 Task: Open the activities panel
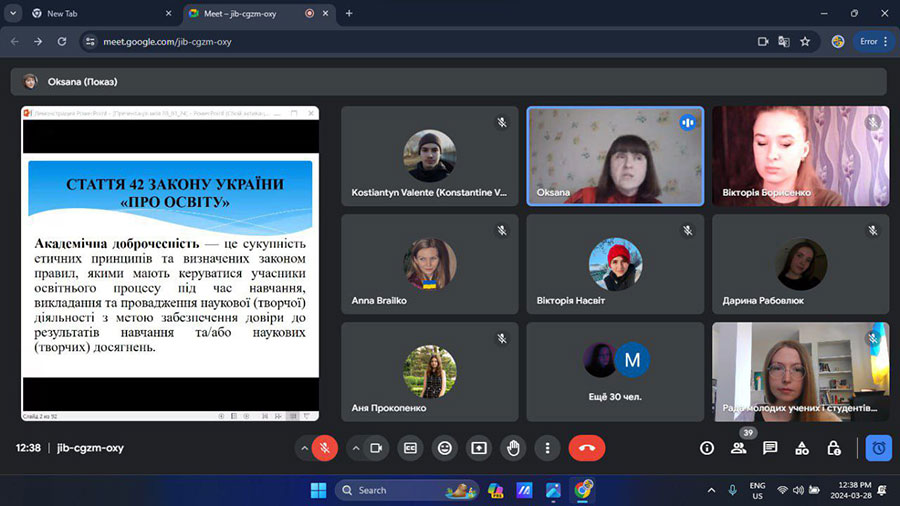[x=802, y=448]
